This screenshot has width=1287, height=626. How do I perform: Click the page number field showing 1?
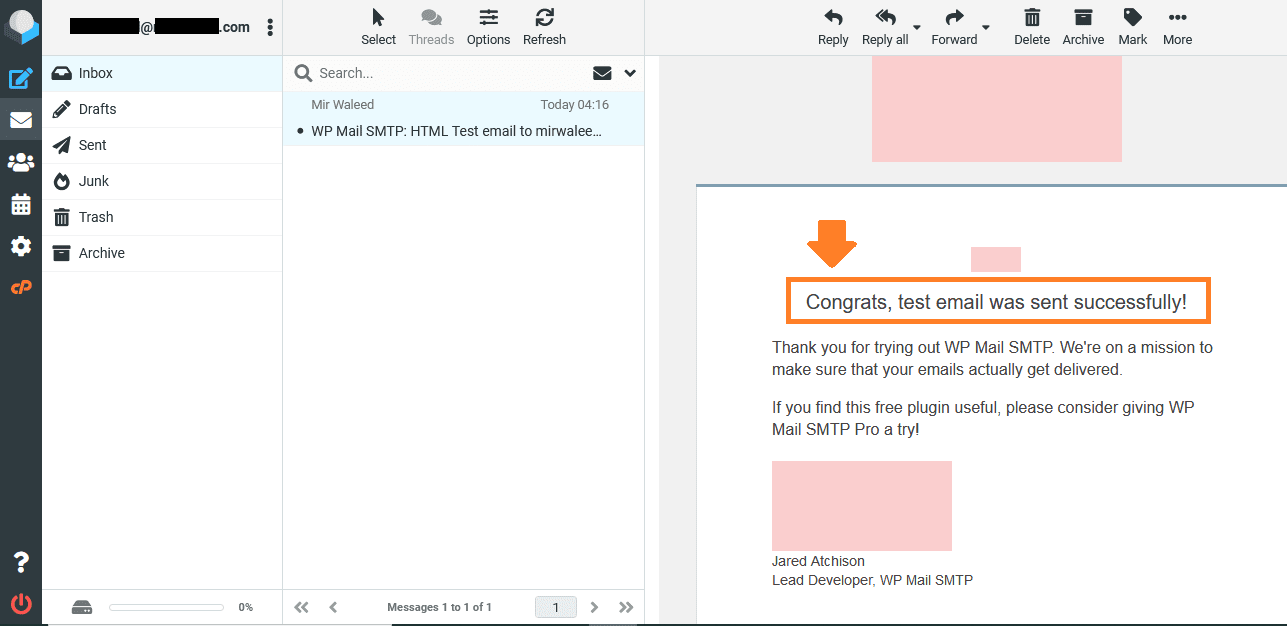click(x=556, y=607)
